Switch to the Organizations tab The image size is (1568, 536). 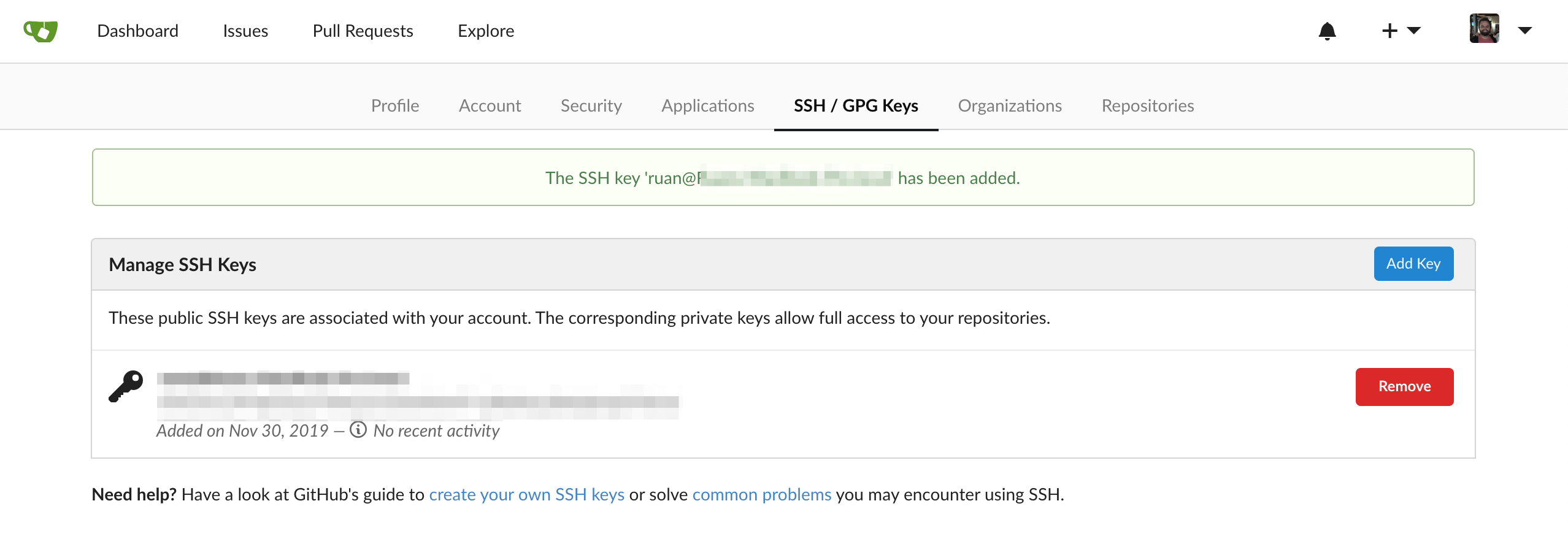pos(1009,105)
